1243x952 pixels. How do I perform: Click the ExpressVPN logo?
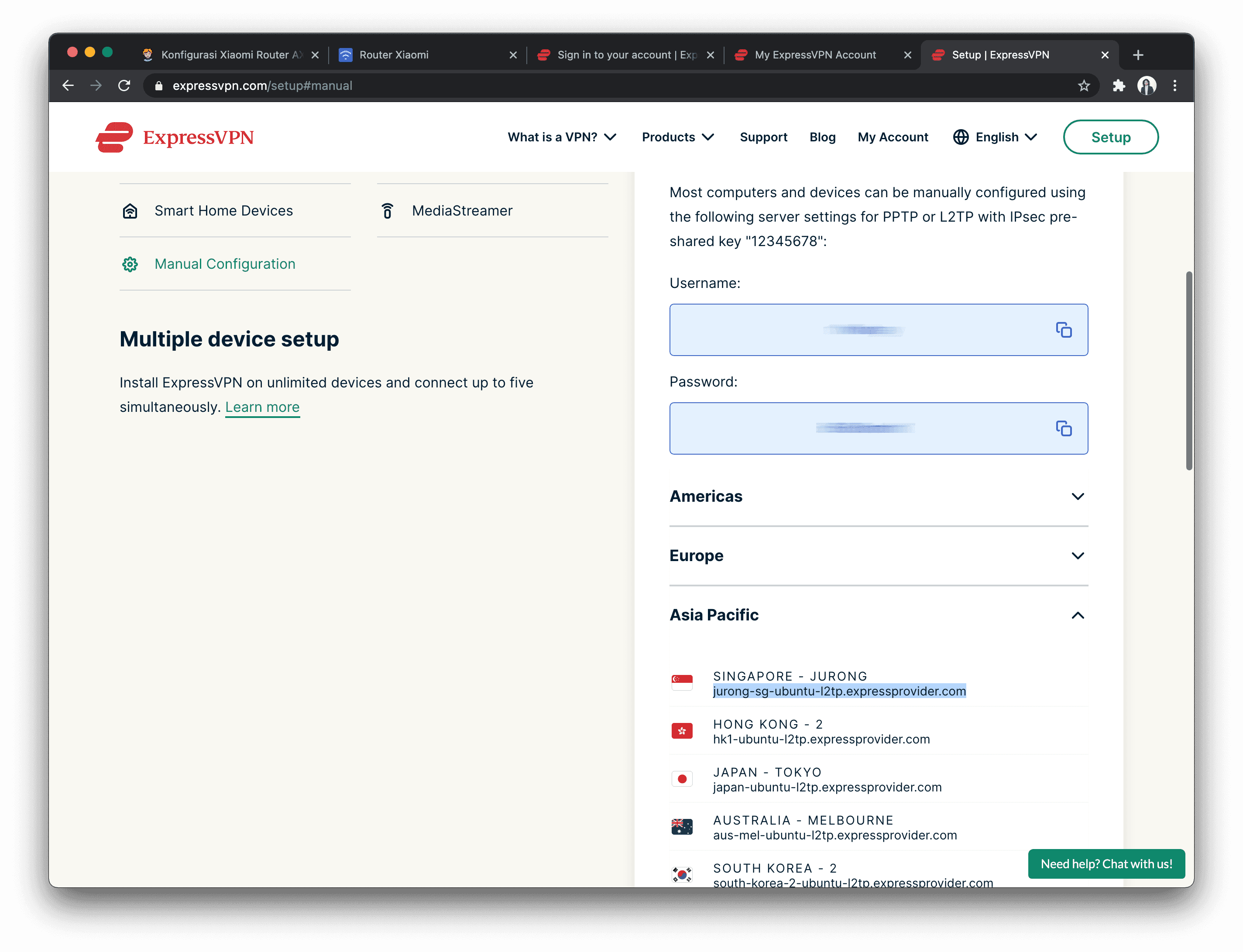[175, 137]
